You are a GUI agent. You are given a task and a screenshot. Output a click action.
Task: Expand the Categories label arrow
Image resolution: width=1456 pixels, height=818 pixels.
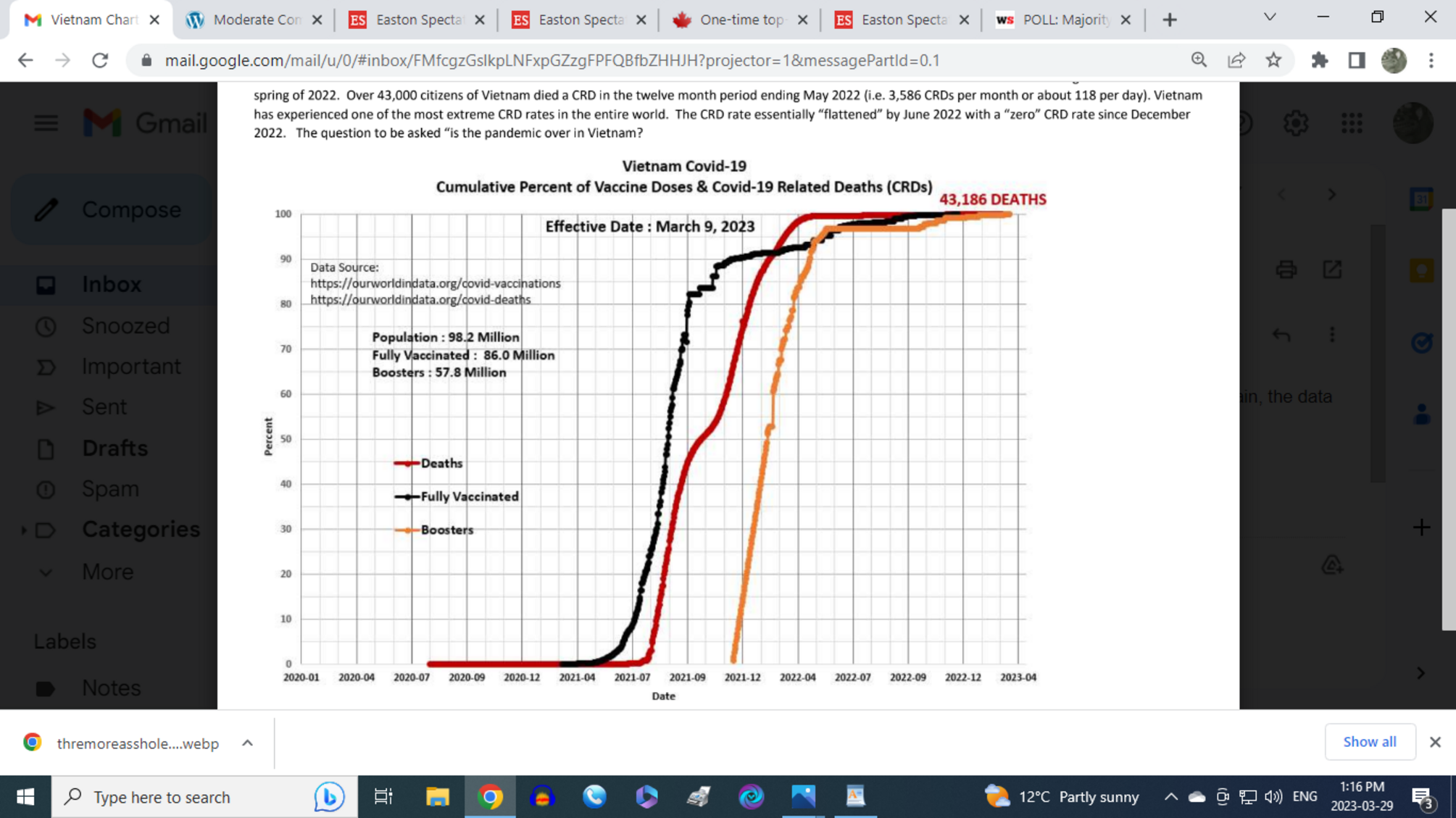24,530
